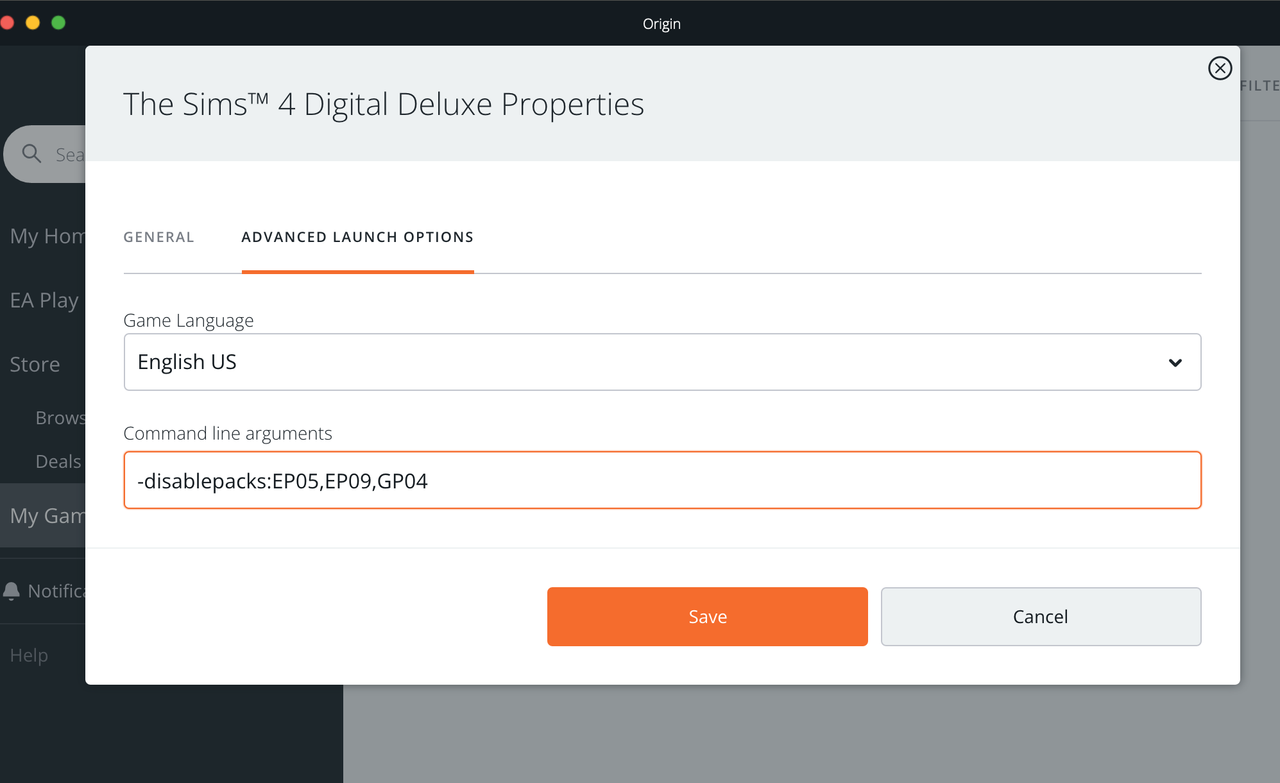Save the launch options
Screen dimensions: 1280x783
click(707, 617)
